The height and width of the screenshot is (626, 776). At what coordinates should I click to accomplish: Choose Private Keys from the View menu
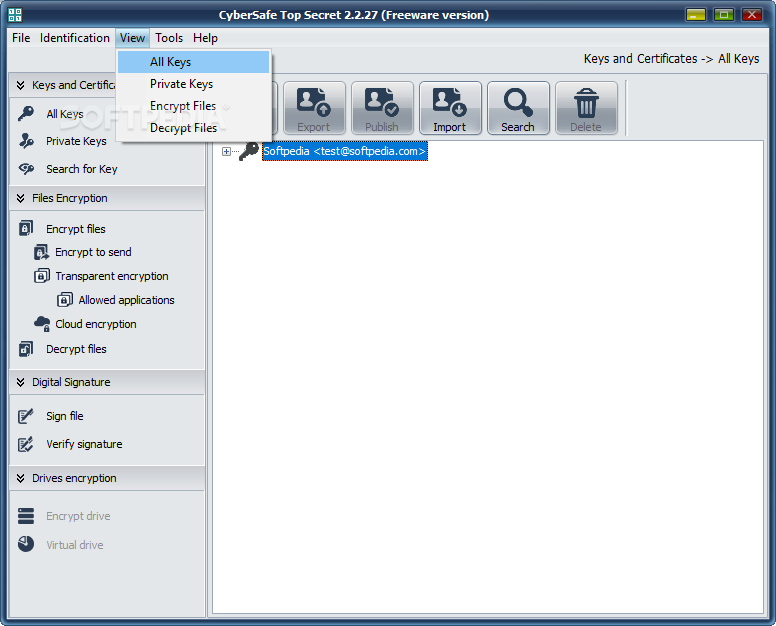click(194, 84)
